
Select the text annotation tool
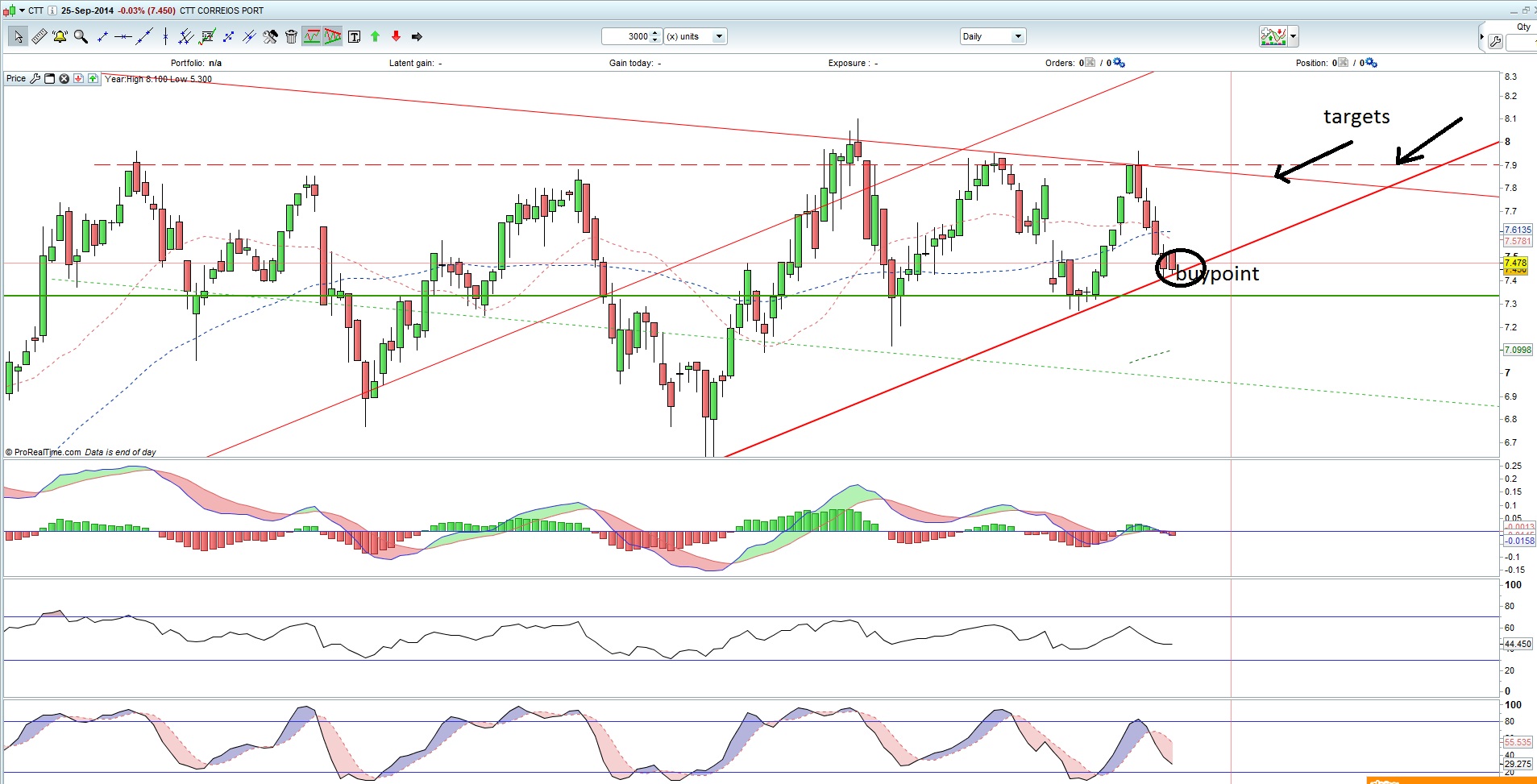coord(354,36)
